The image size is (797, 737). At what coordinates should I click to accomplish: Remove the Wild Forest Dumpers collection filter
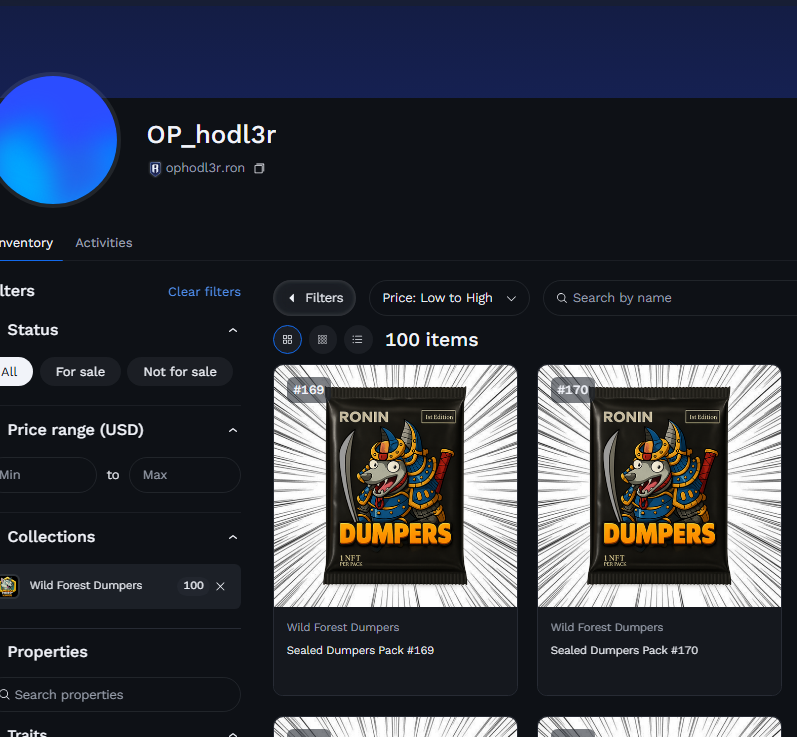coord(220,586)
